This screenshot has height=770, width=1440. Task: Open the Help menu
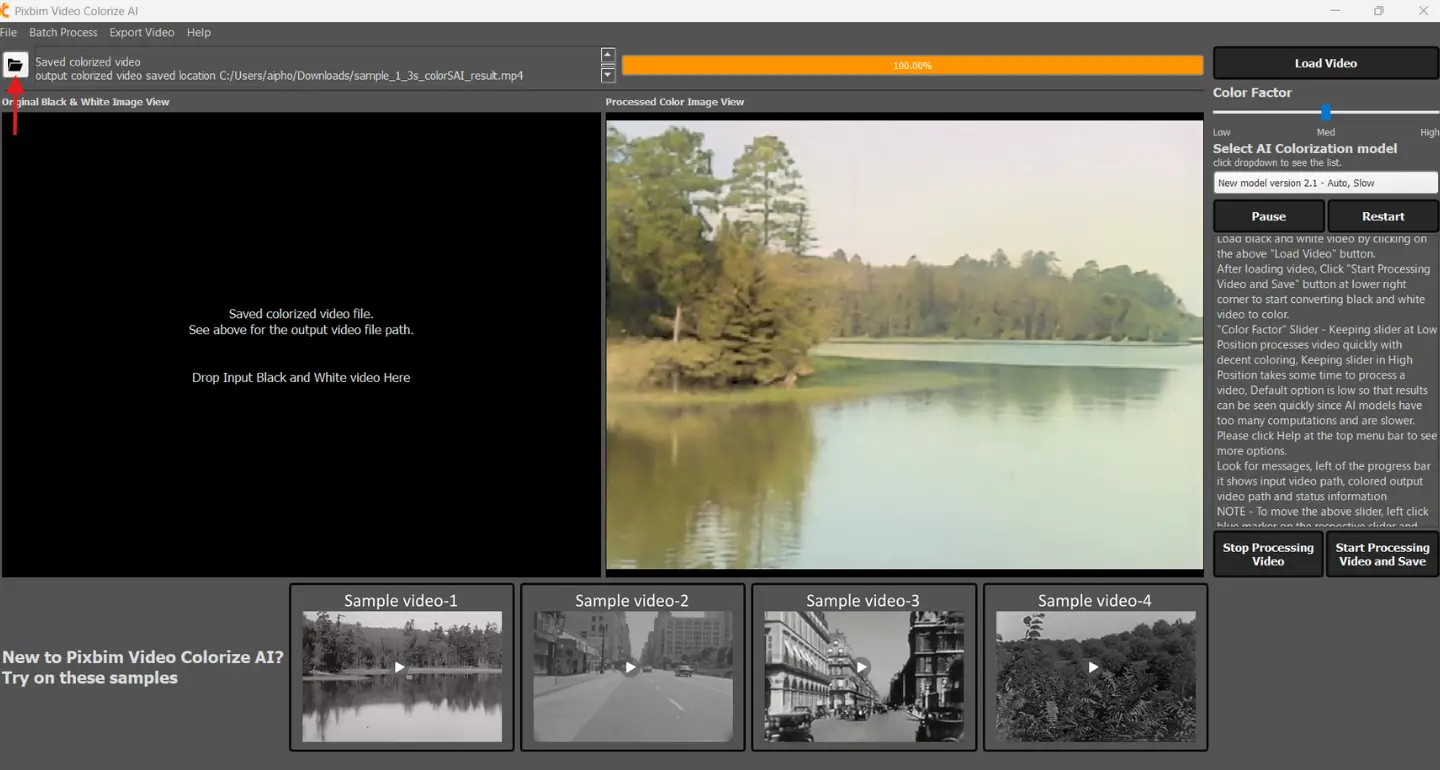tap(199, 33)
